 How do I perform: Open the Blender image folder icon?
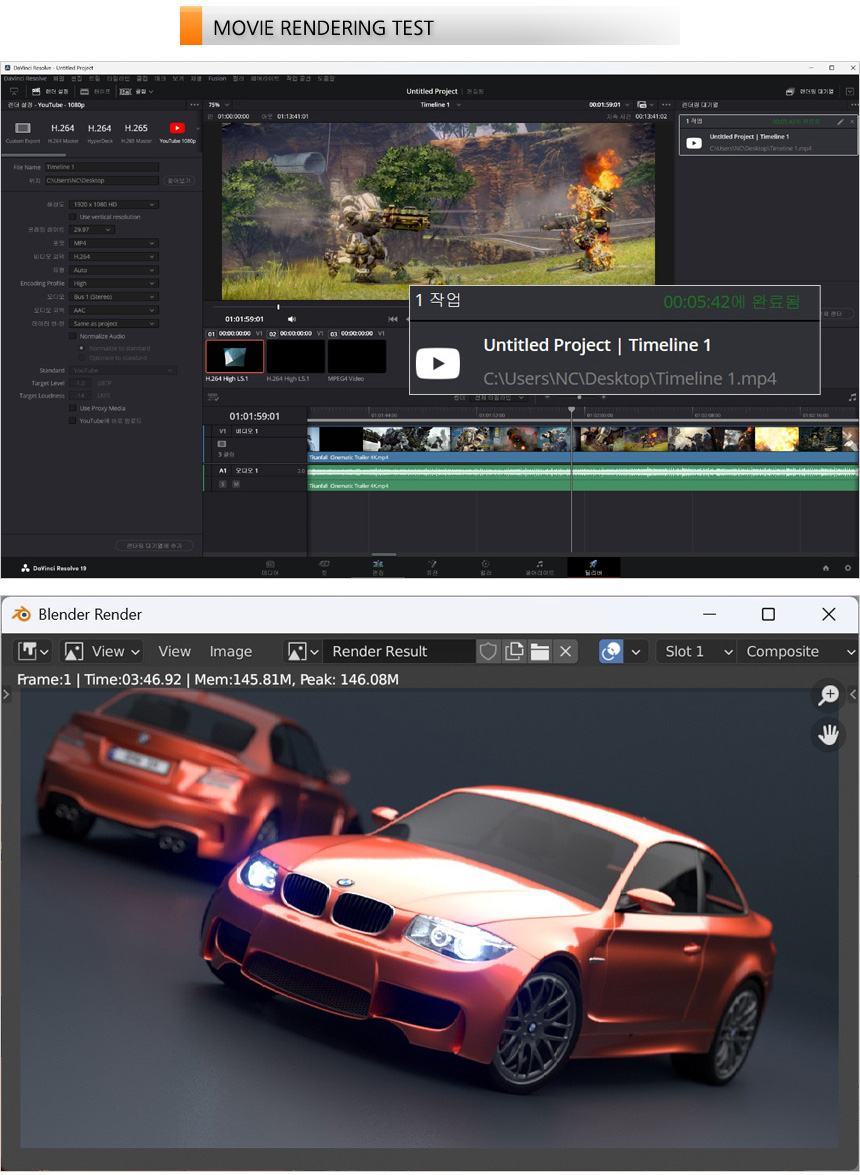(x=540, y=651)
